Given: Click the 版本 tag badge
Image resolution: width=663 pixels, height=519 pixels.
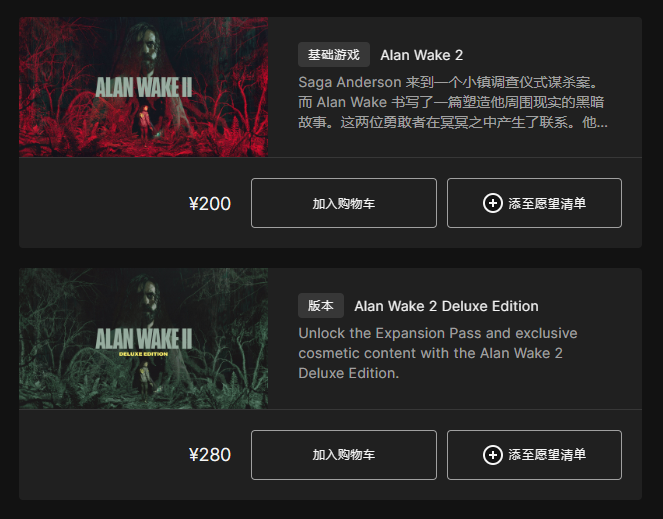Looking at the screenshot, I should point(321,305).
